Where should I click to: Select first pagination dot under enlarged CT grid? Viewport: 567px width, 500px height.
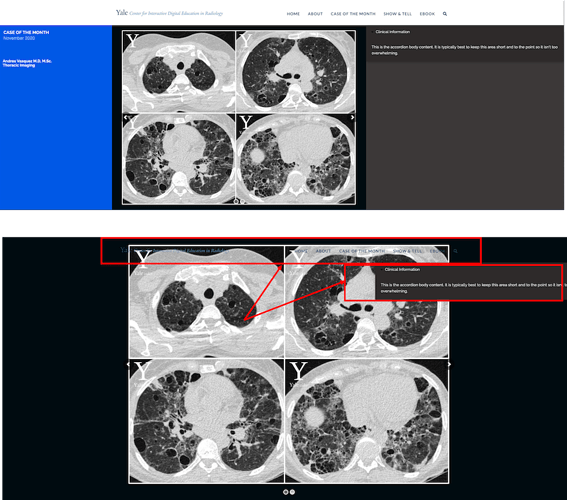[x=286, y=492]
